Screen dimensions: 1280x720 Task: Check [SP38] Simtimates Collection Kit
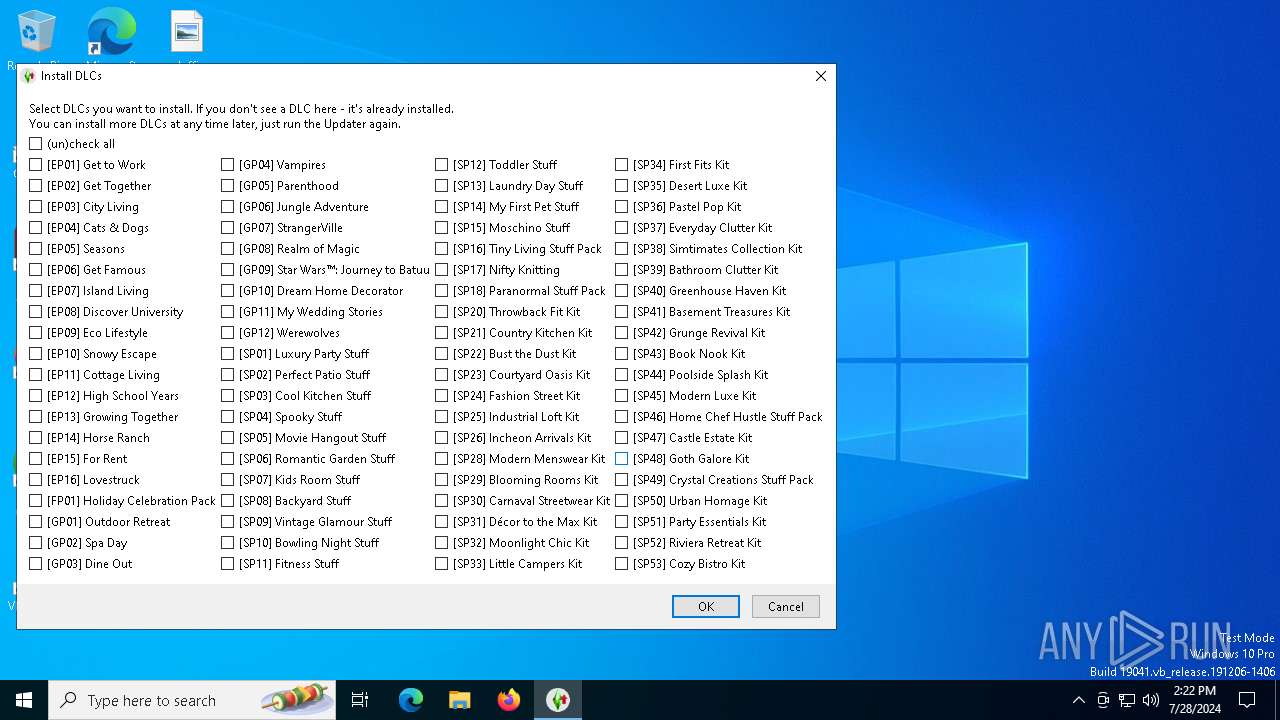point(622,249)
